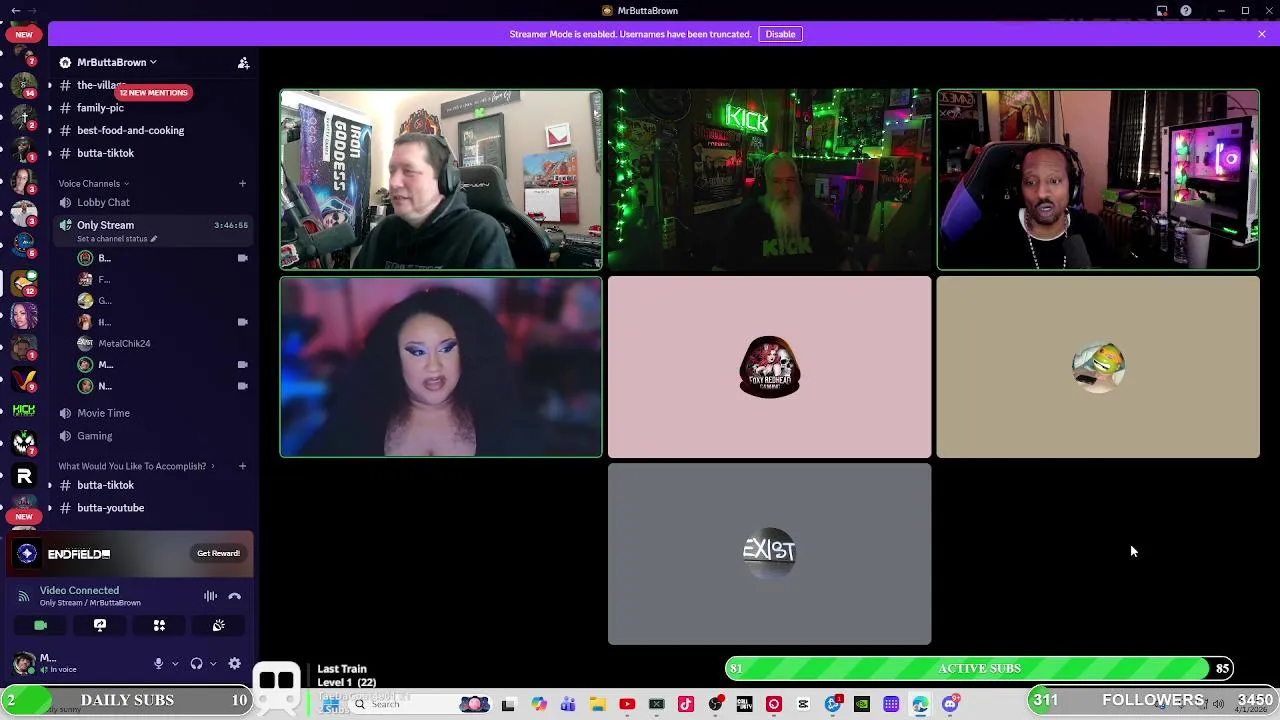Click the Daily Subs progress bar

pyautogui.click(x=127, y=700)
